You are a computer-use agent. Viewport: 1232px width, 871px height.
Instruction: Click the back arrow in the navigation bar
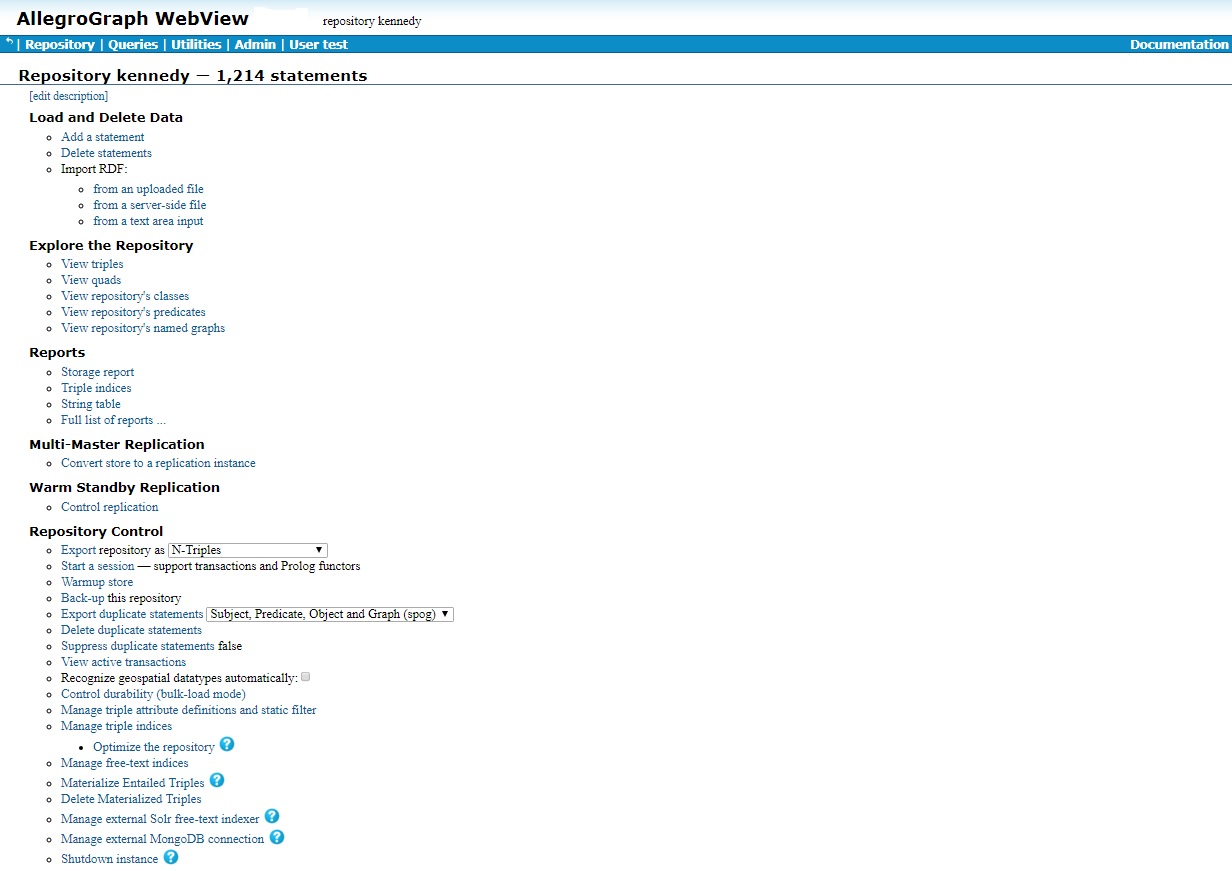(8, 43)
